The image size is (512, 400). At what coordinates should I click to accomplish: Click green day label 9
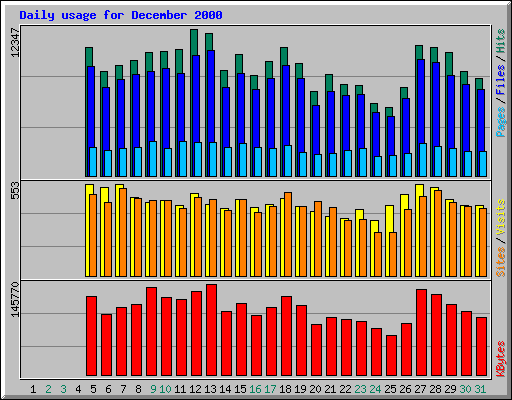pyautogui.click(x=153, y=389)
